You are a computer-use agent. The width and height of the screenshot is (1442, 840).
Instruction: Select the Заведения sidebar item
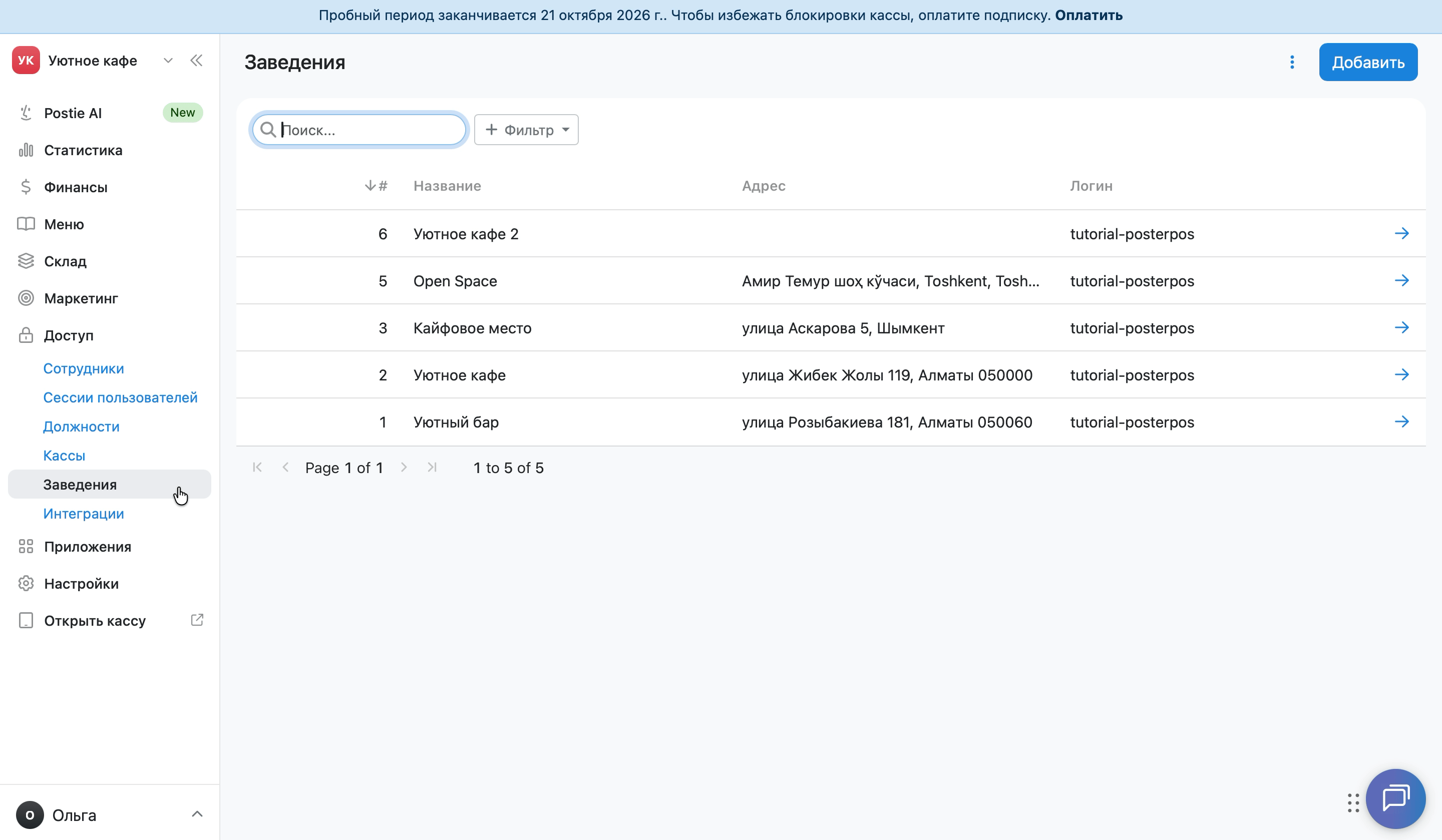109,485
